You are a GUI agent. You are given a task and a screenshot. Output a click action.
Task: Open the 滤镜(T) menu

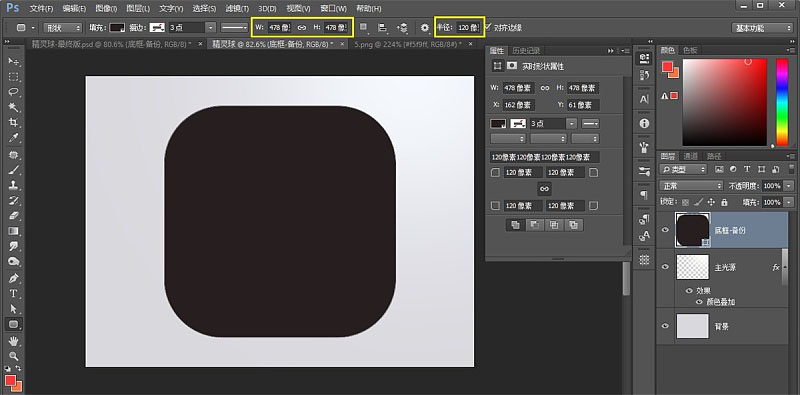point(237,9)
